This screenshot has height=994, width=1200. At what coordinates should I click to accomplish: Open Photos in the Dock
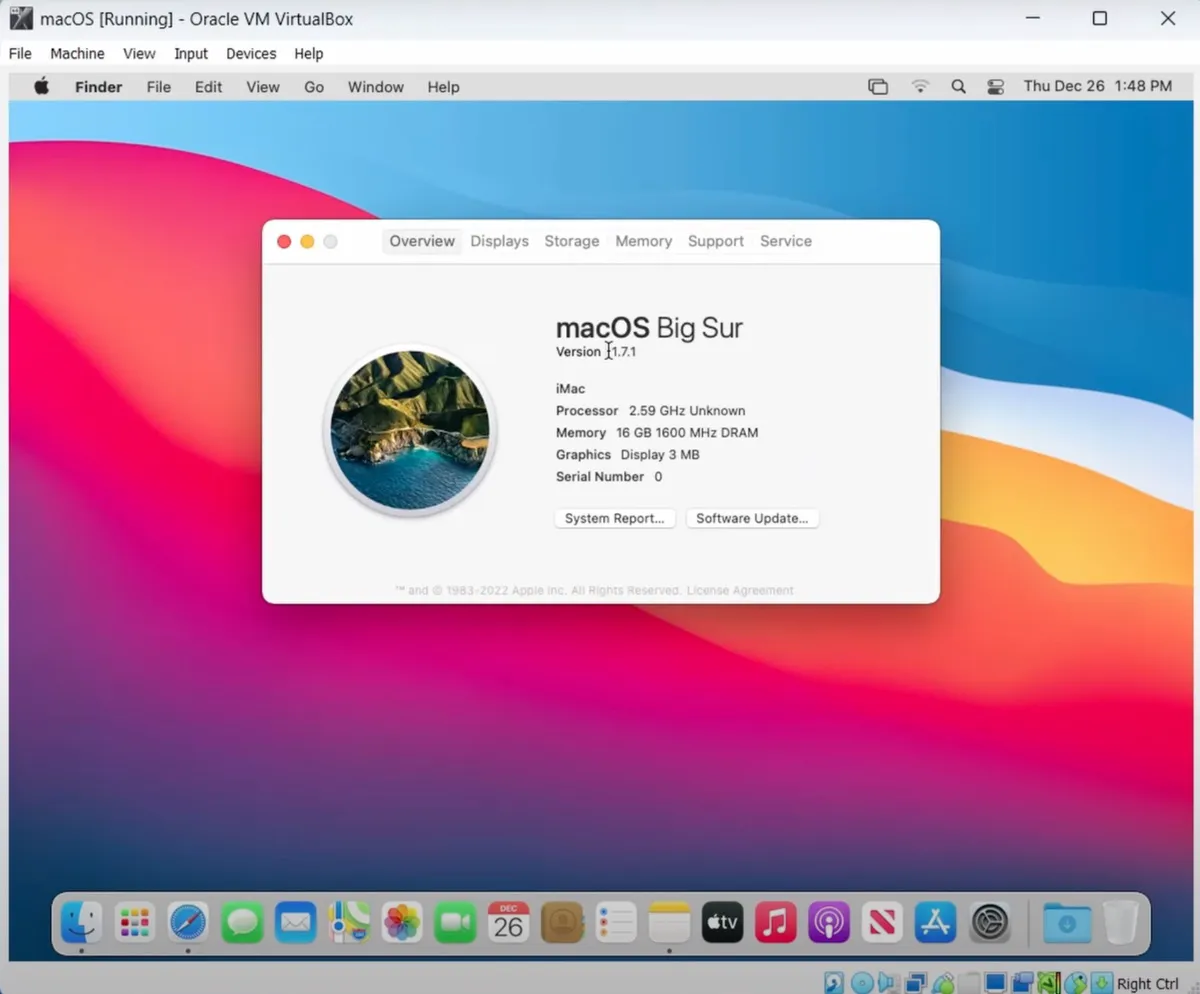pos(402,922)
